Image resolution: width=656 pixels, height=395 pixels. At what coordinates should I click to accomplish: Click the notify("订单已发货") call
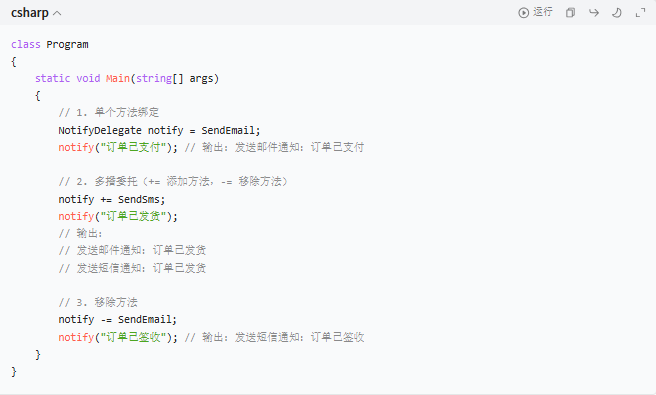point(118,216)
